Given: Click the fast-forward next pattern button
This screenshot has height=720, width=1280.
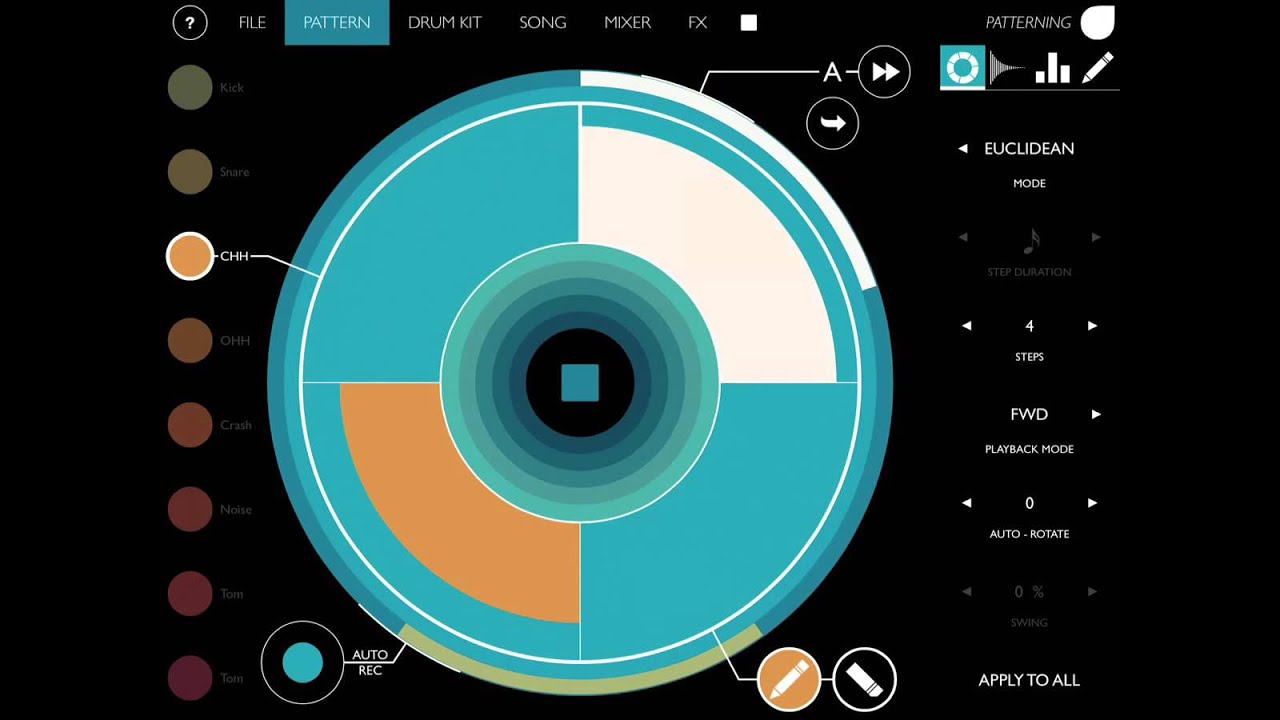Looking at the screenshot, I should [x=885, y=72].
